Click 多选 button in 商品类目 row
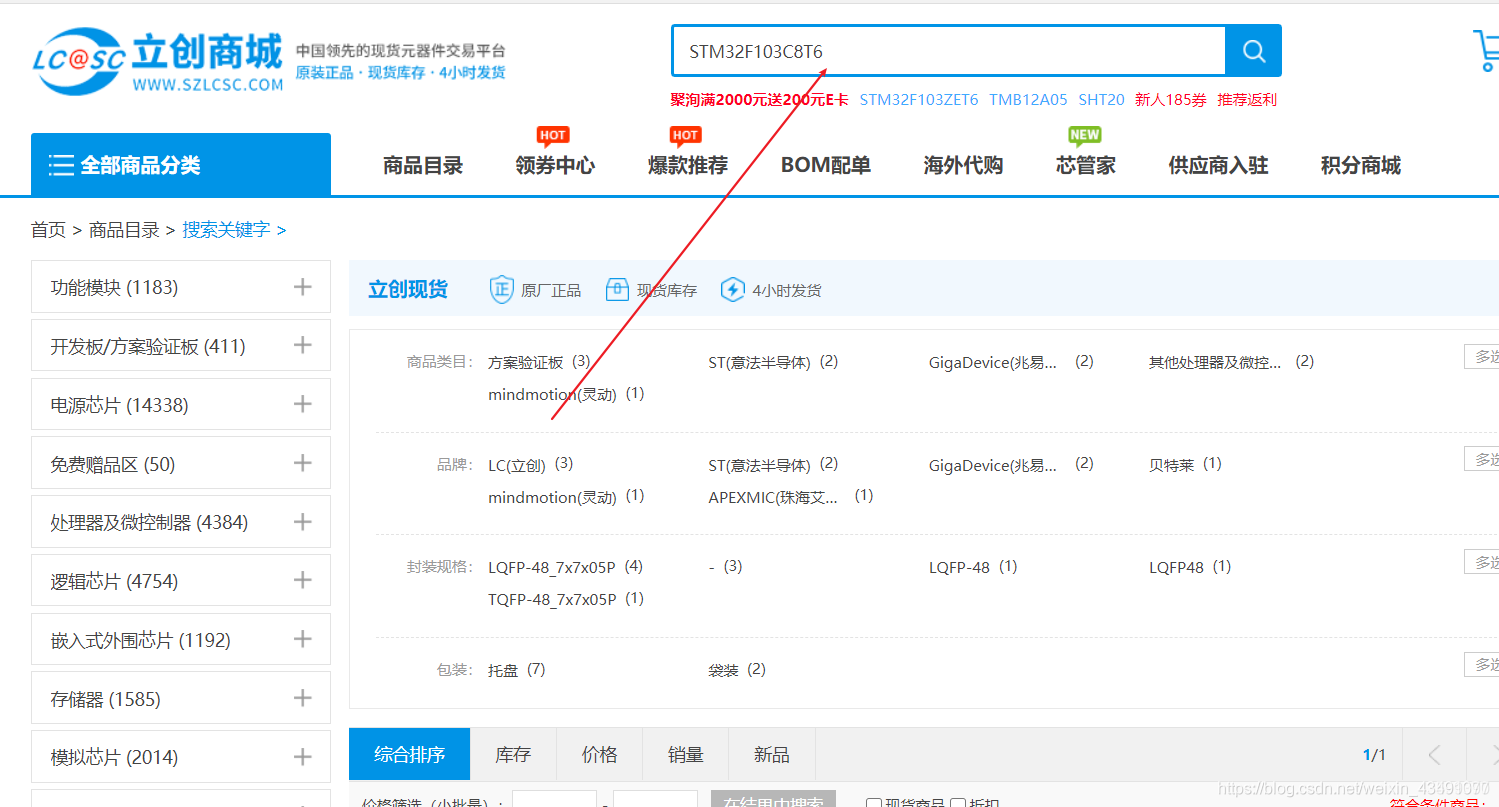Screen dimensions: 1499x807 coord(1482,356)
